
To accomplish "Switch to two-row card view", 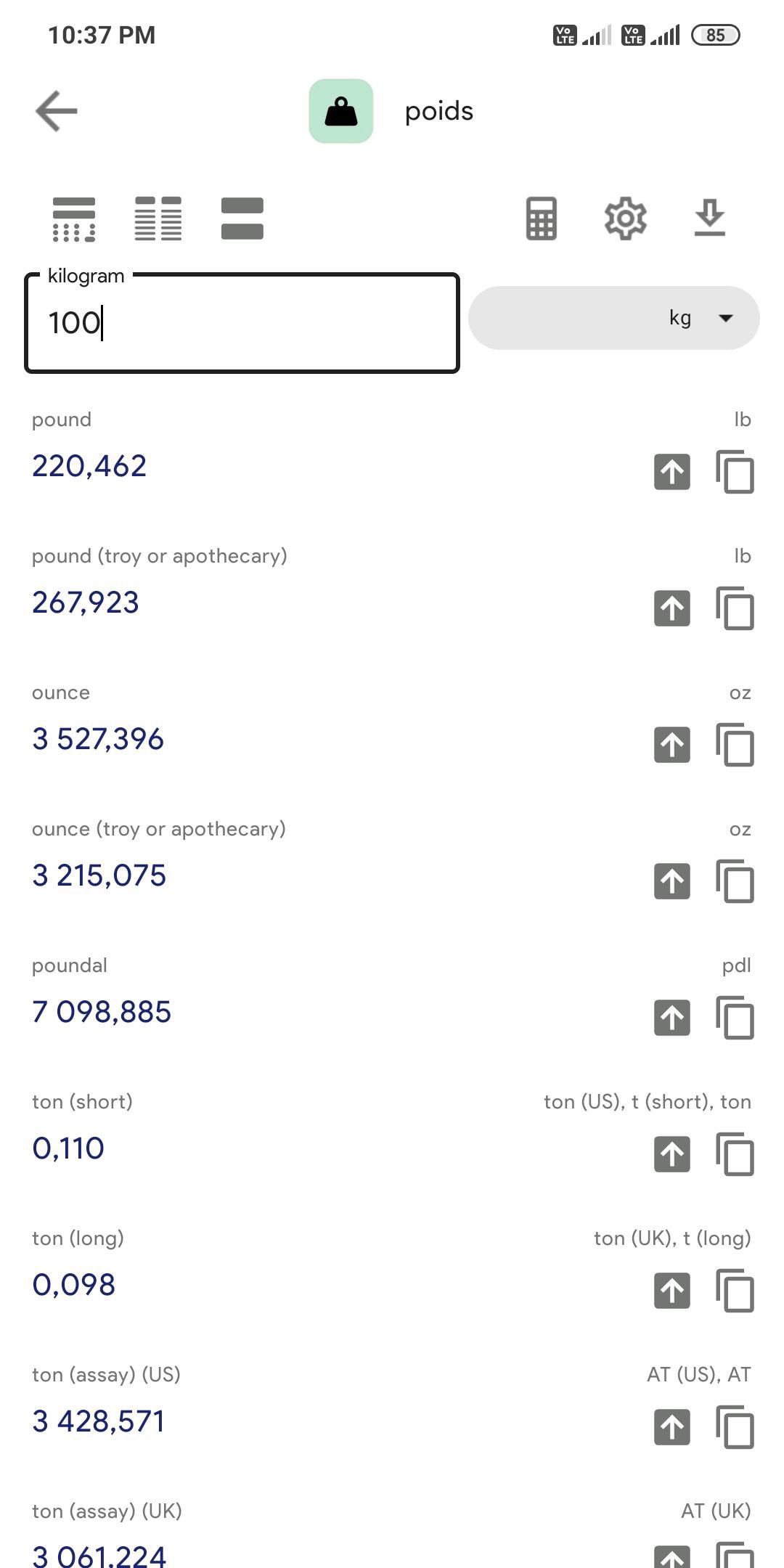I will pos(242,219).
